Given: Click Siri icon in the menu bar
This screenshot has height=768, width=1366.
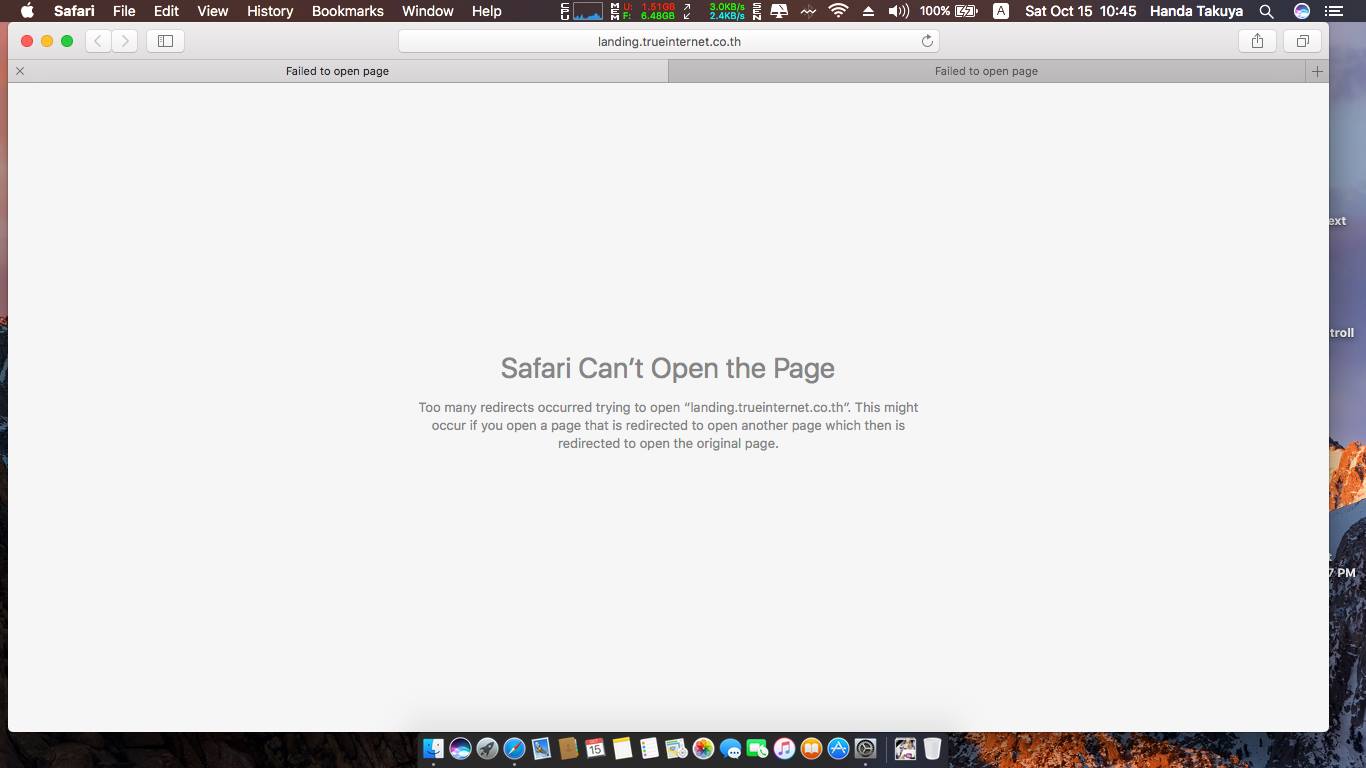Looking at the screenshot, I should [x=1302, y=11].
